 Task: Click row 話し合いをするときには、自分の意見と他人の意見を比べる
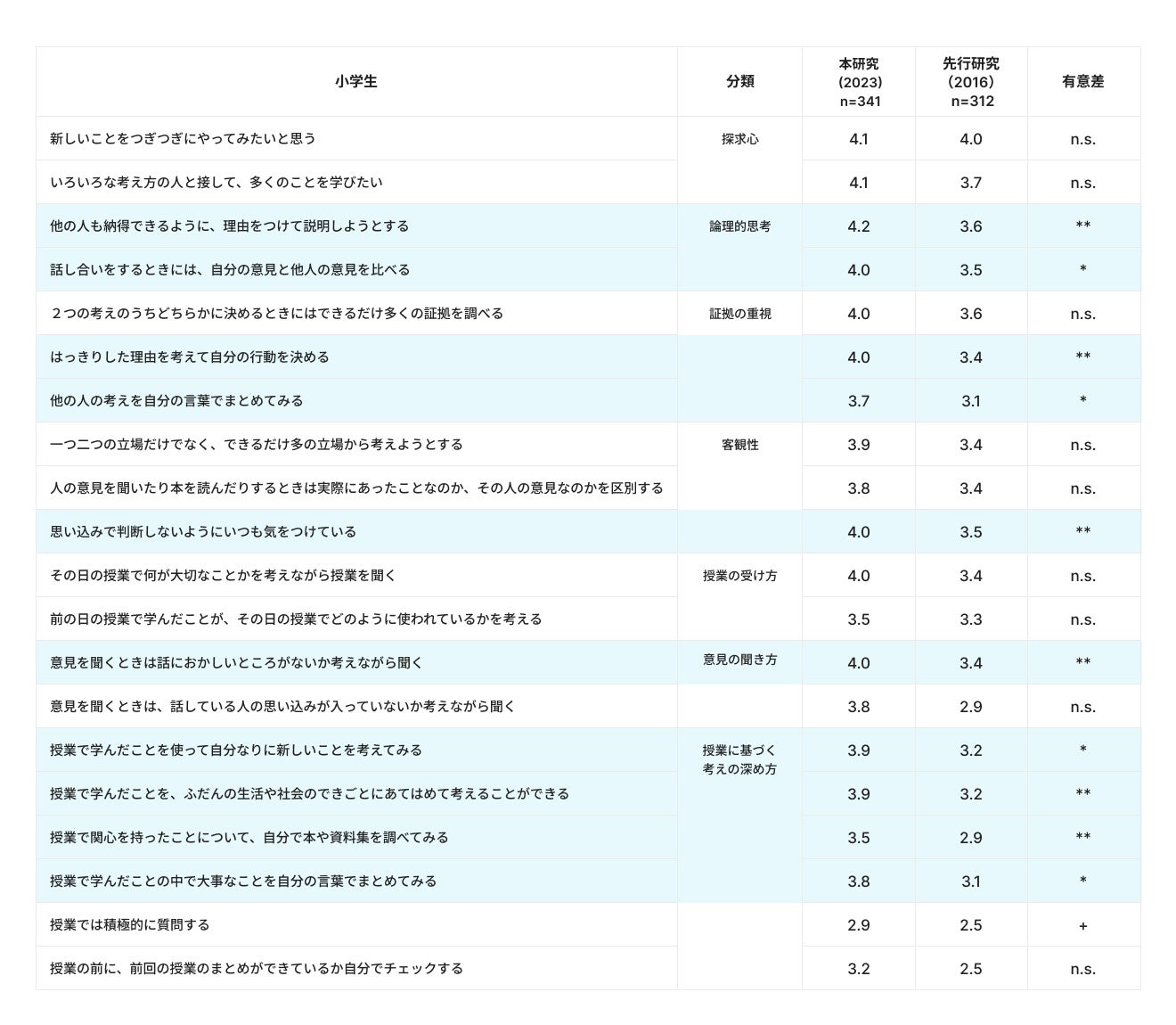588,269
